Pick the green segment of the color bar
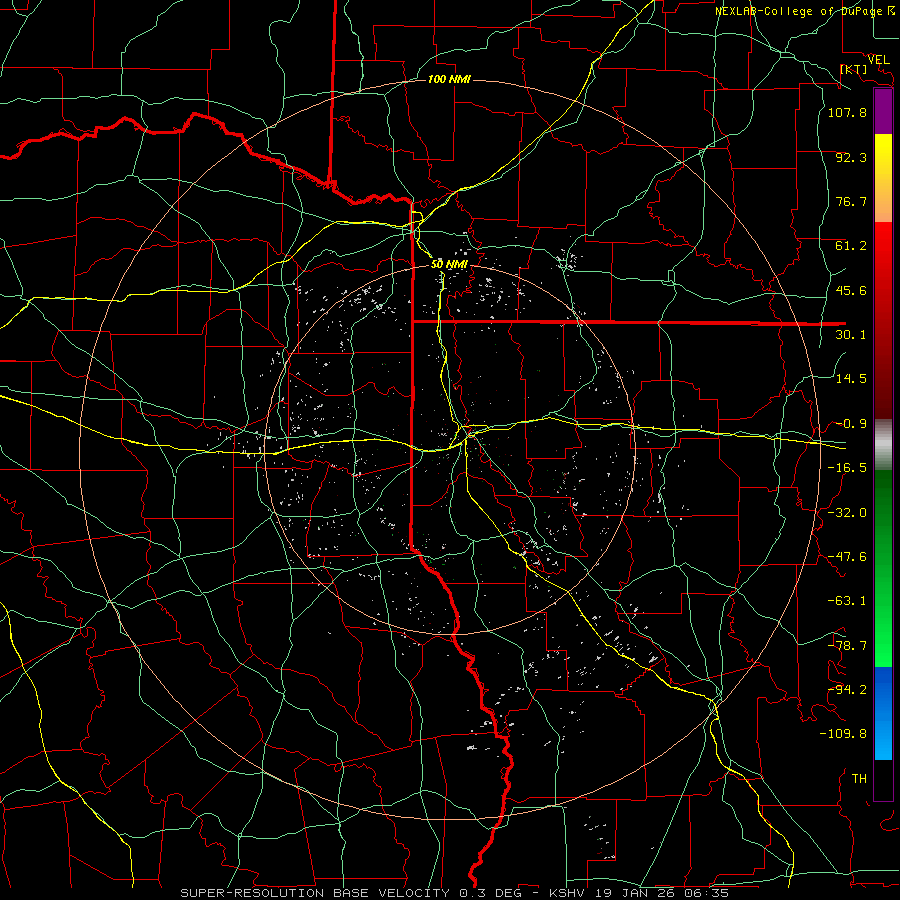This screenshot has height=900, width=900. pyautogui.click(x=883, y=568)
